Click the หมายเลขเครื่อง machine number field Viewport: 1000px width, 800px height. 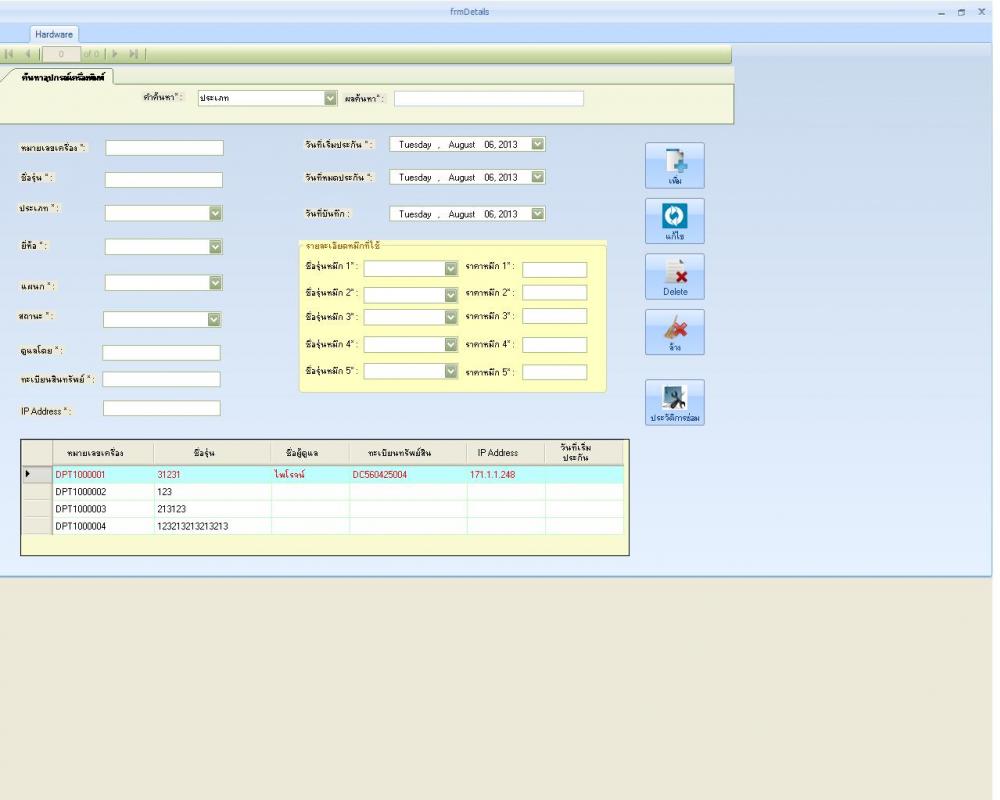pyautogui.click(x=165, y=148)
